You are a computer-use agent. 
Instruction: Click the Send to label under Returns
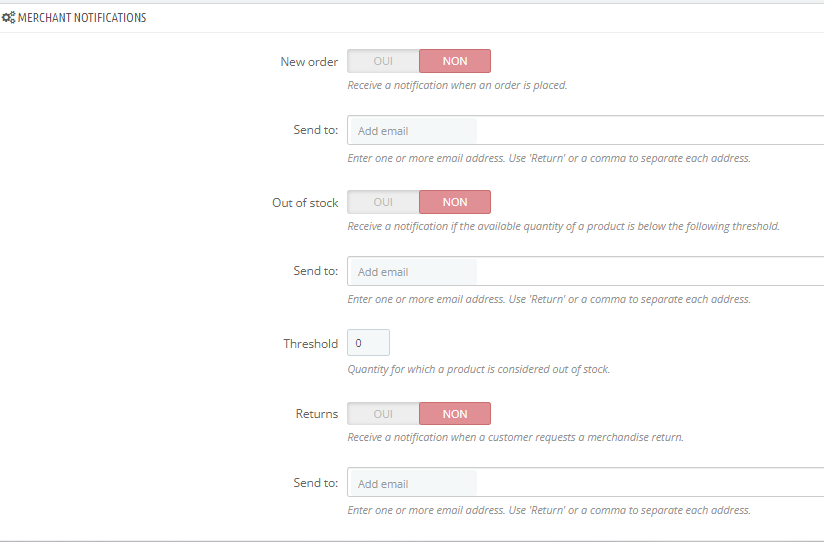(x=315, y=484)
